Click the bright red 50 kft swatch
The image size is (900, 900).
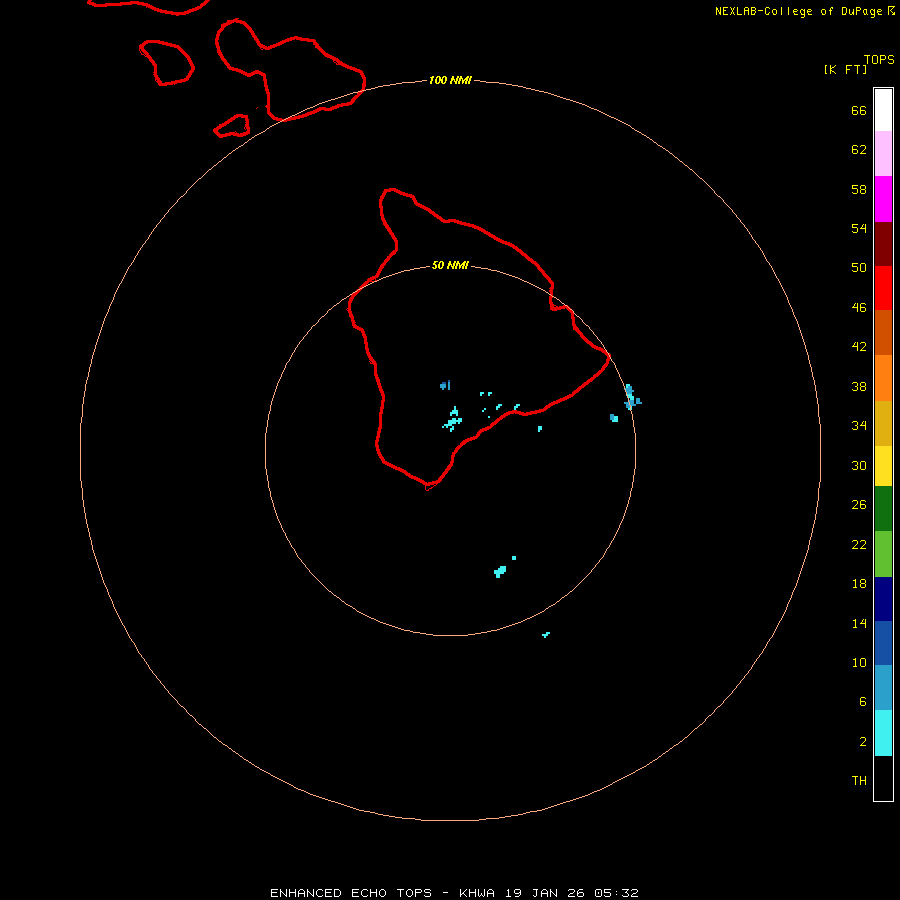883,288
